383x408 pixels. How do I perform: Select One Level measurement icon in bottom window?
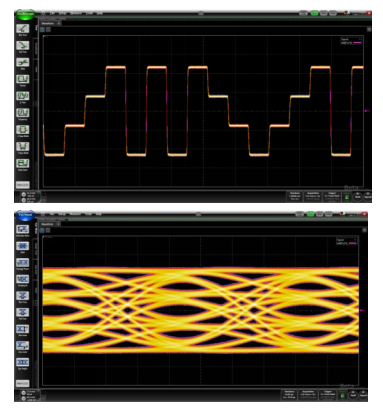point(23,329)
